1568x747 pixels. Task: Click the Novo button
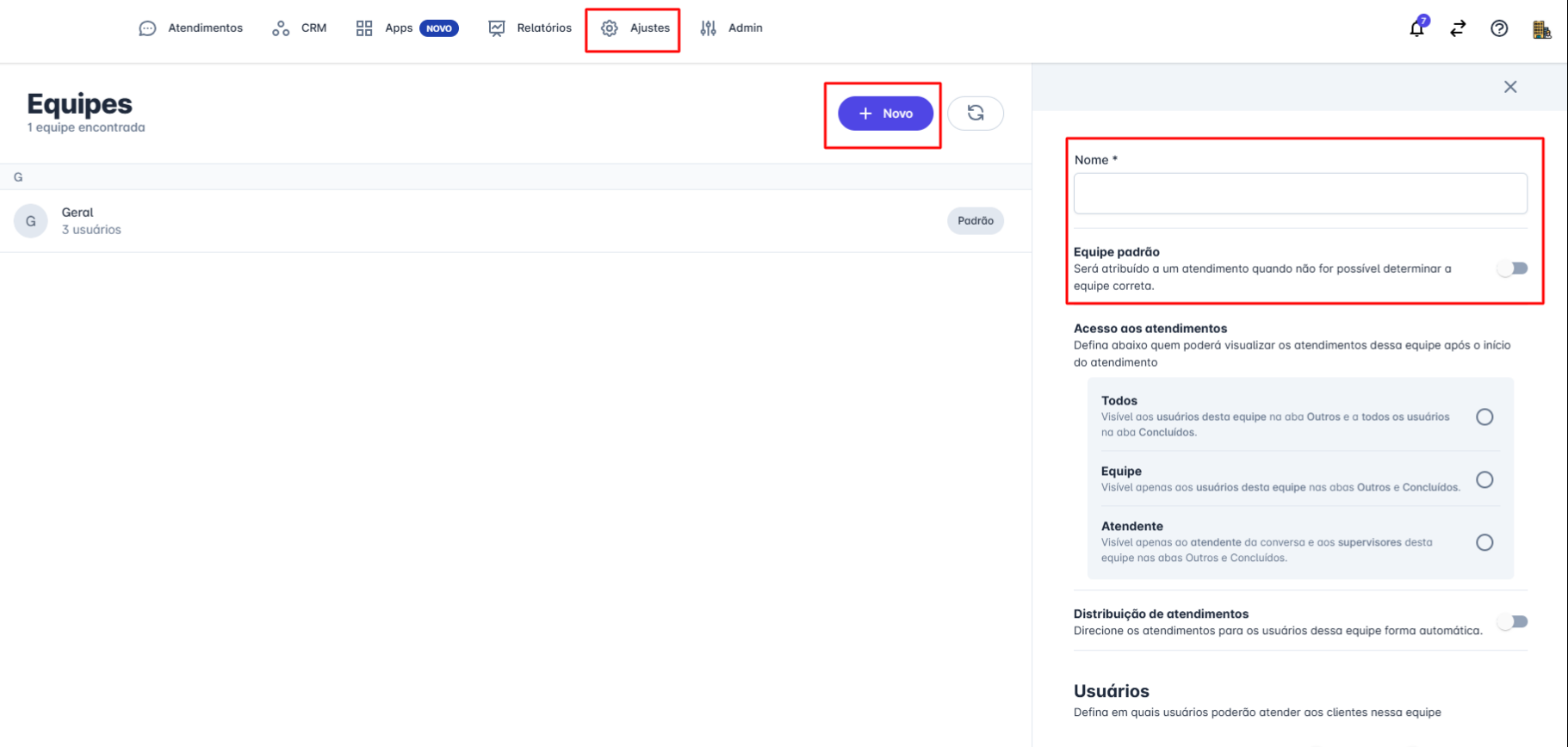pos(885,114)
